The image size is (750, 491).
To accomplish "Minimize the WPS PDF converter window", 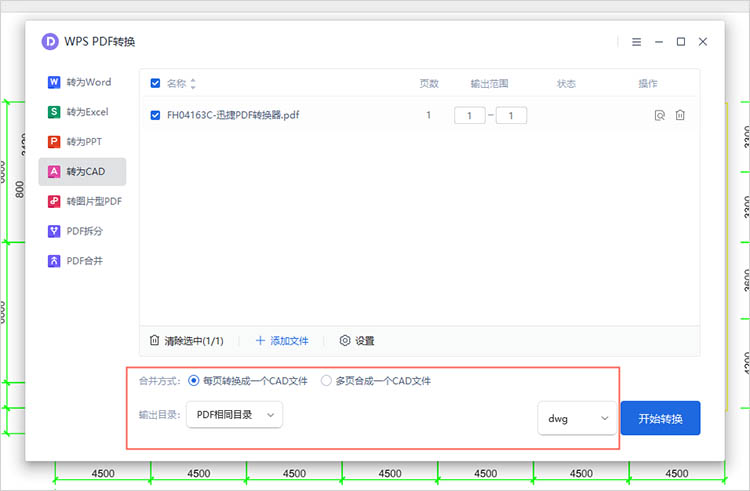I will point(659,42).
